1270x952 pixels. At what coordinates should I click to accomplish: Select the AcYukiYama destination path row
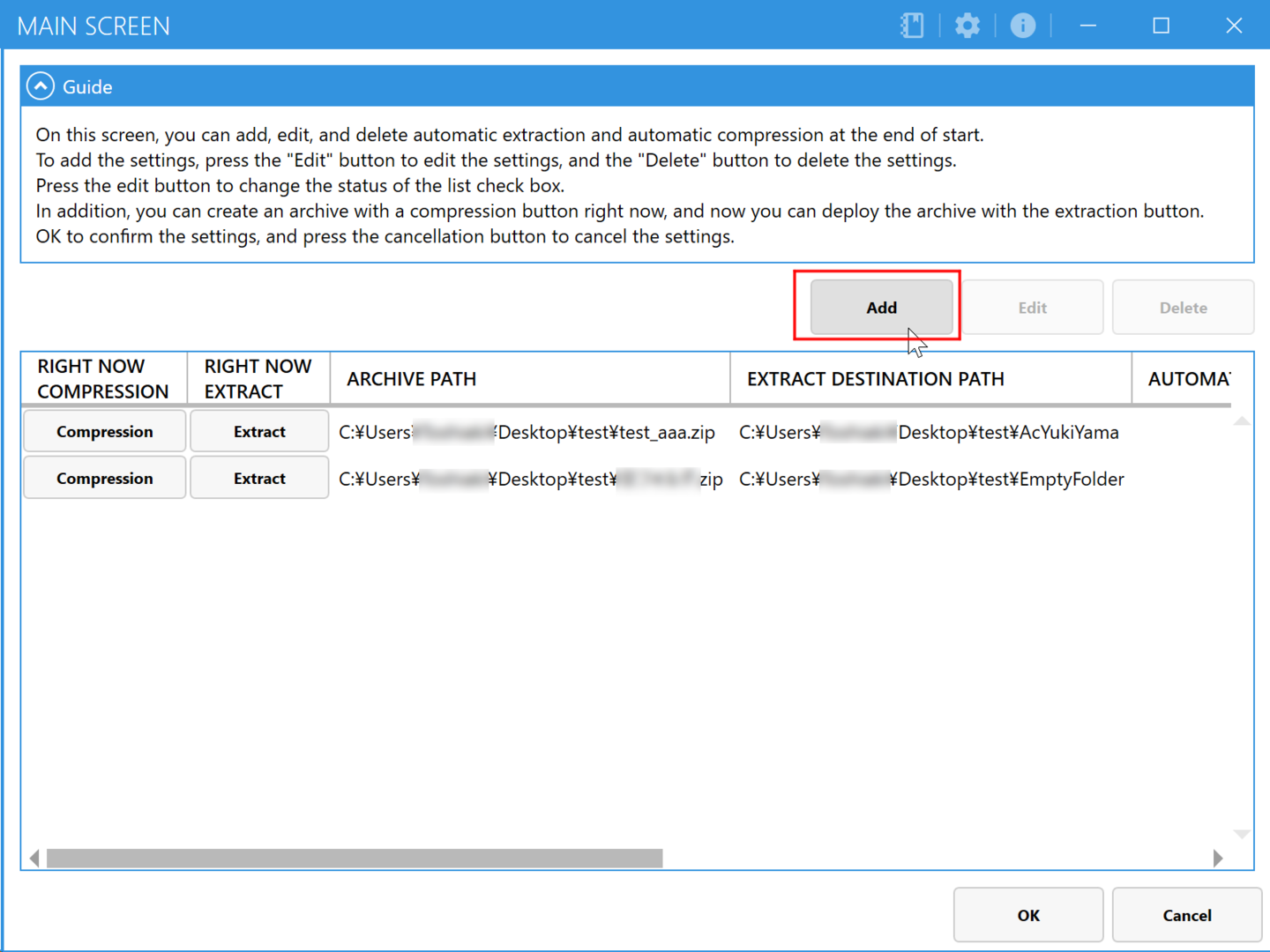tap(929, 433)
